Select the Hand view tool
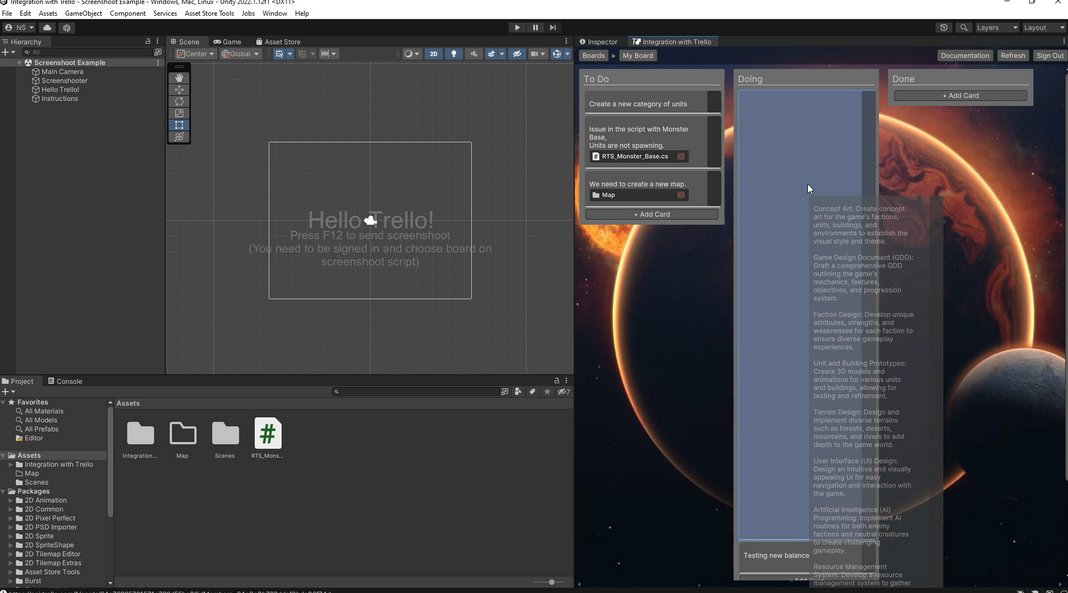This screenshot has width=1068, height=593. click(179, 78)
